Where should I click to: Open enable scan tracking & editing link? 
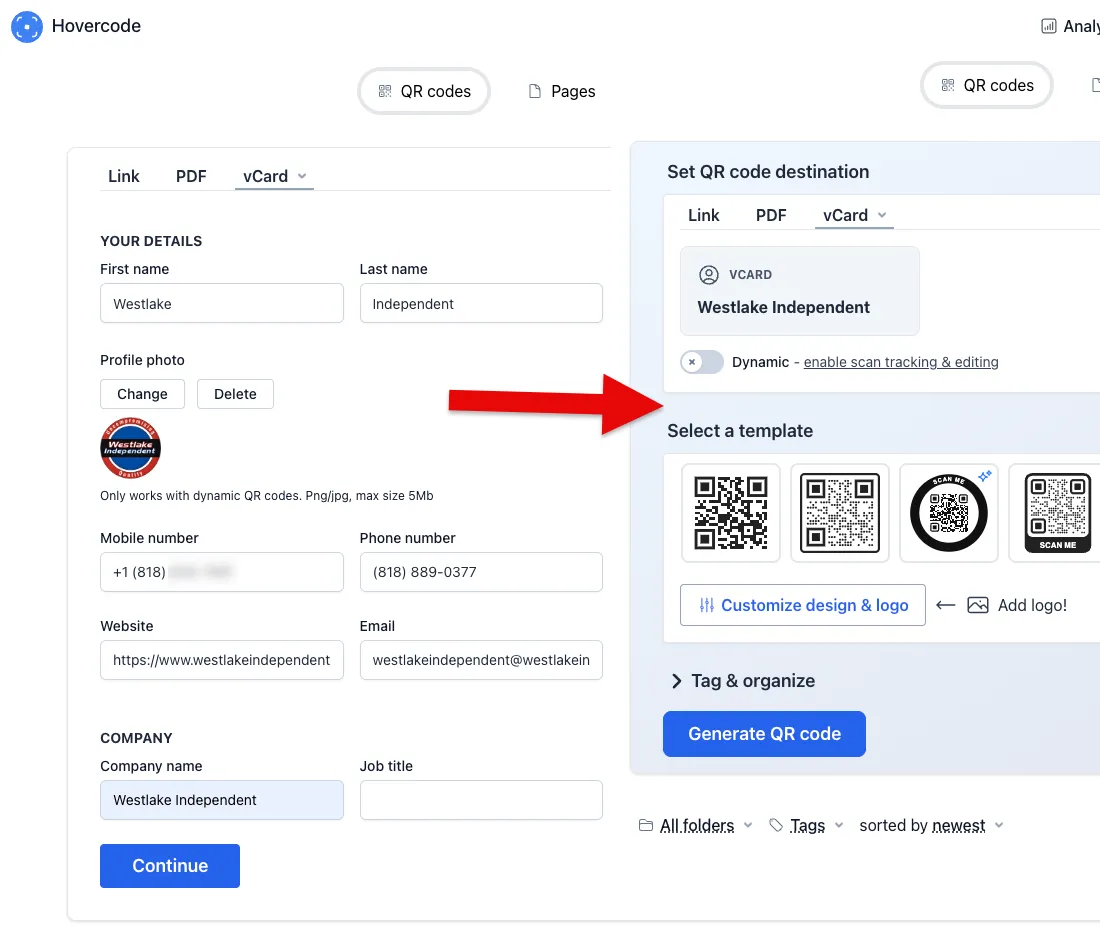(901, 362)
